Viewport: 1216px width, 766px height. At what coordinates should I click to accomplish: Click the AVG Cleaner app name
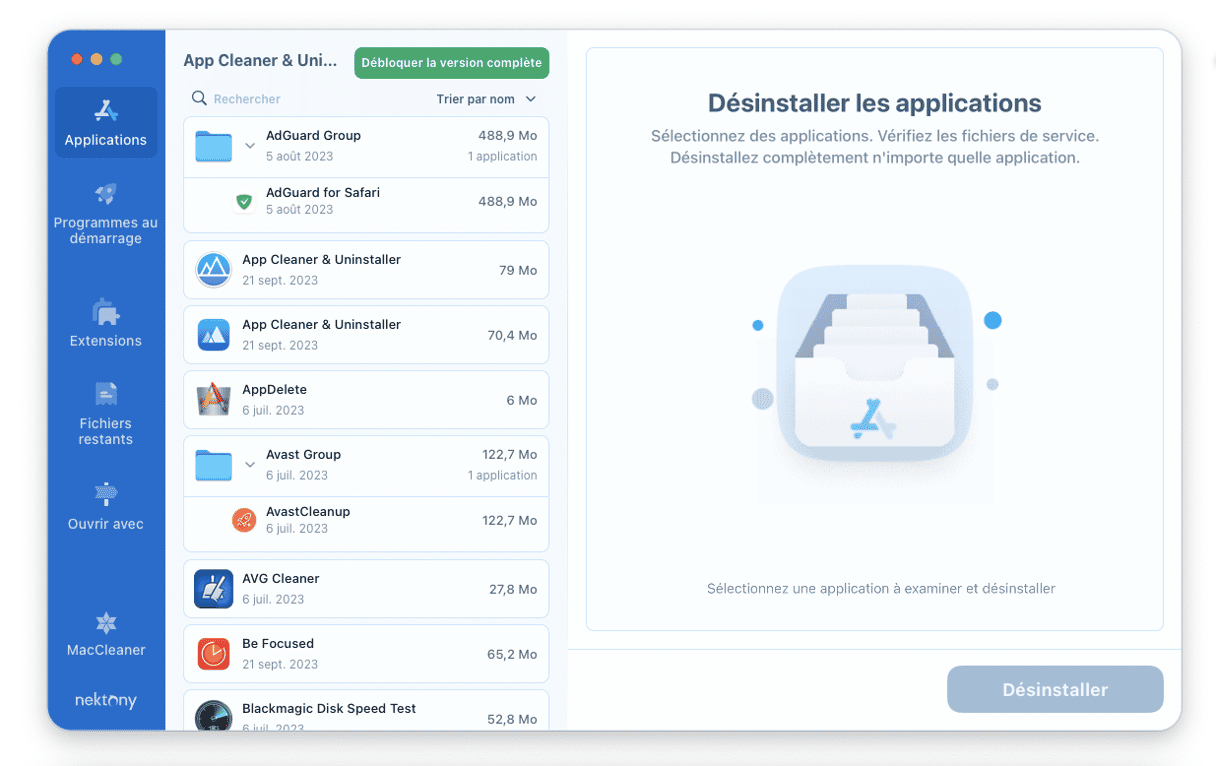[281, 578]
